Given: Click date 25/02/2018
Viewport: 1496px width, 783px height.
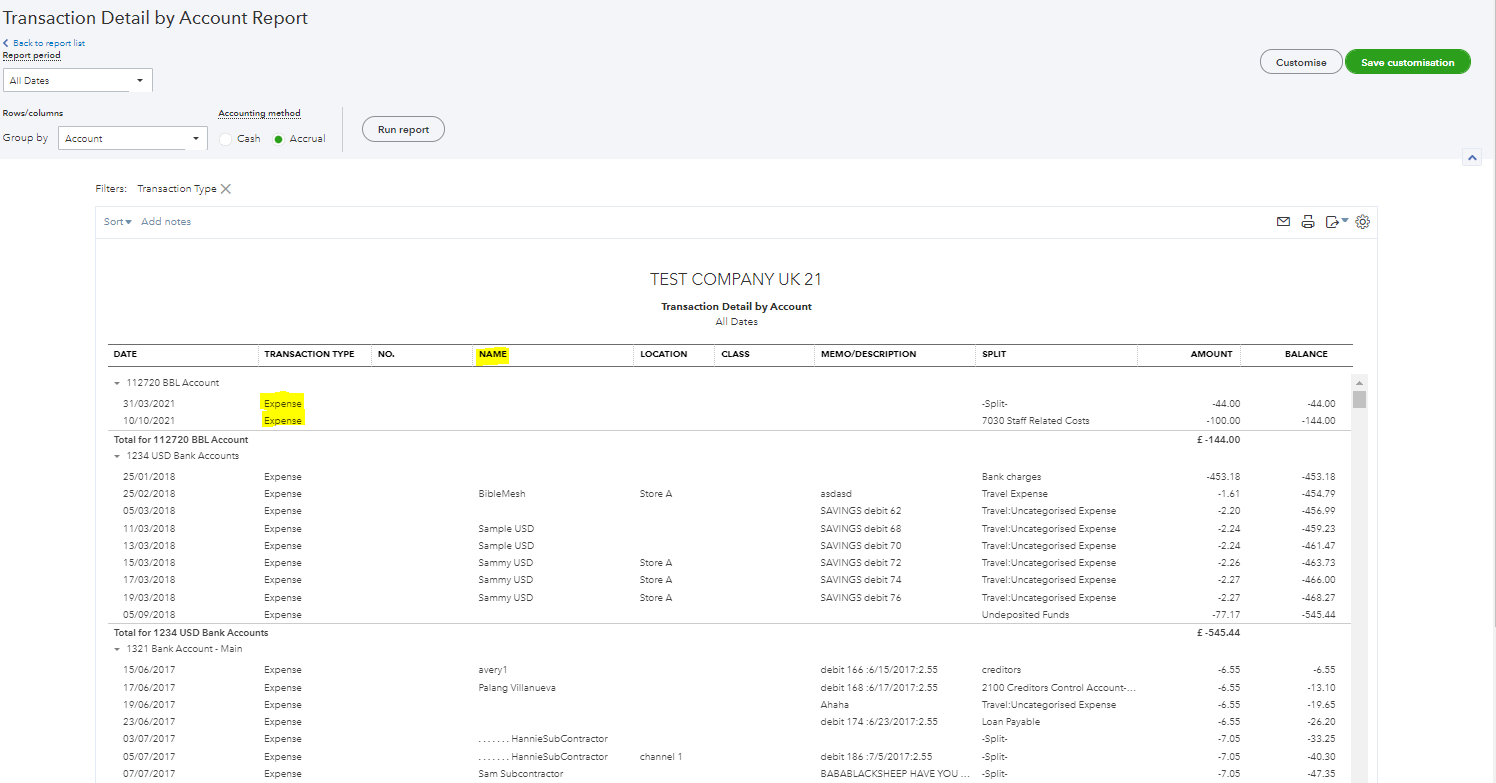Looking at the screenshot, I should 149,494.
